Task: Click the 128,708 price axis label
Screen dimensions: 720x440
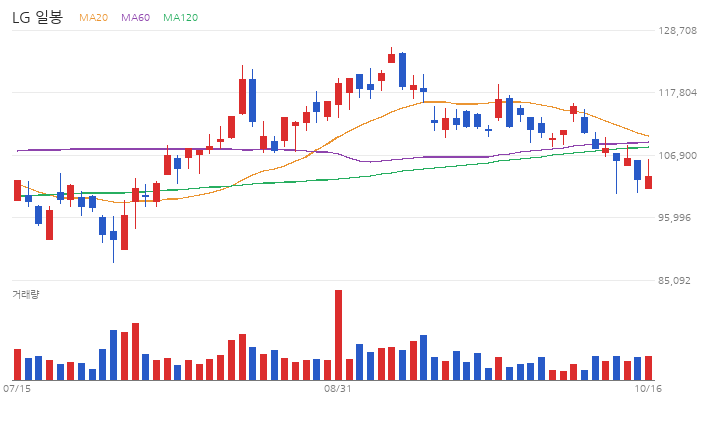Action: click(x=678, y=31)
